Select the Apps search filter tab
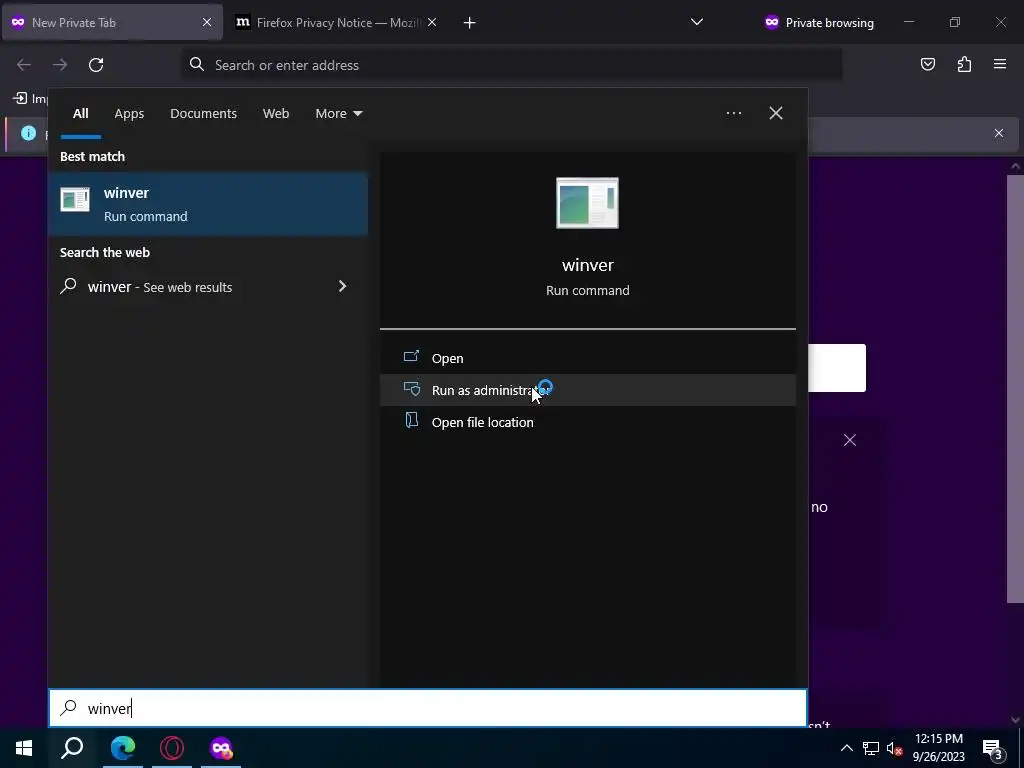This screenshot has height=768, width=1024. (x=129, y=114)
